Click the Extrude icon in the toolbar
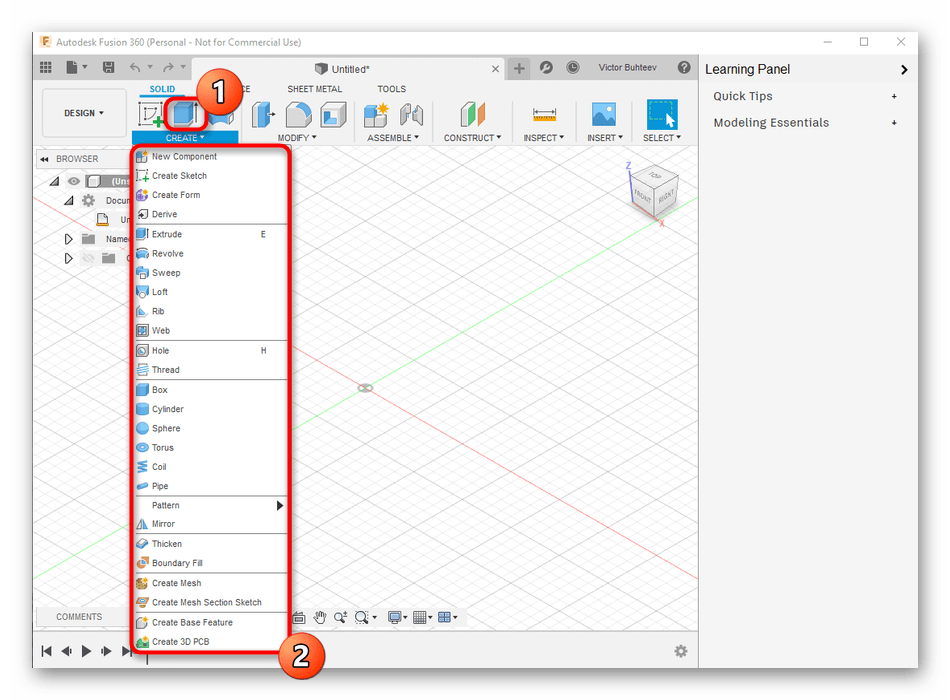Viewport: 950px width, 700px height. click(x=181, y=113)
